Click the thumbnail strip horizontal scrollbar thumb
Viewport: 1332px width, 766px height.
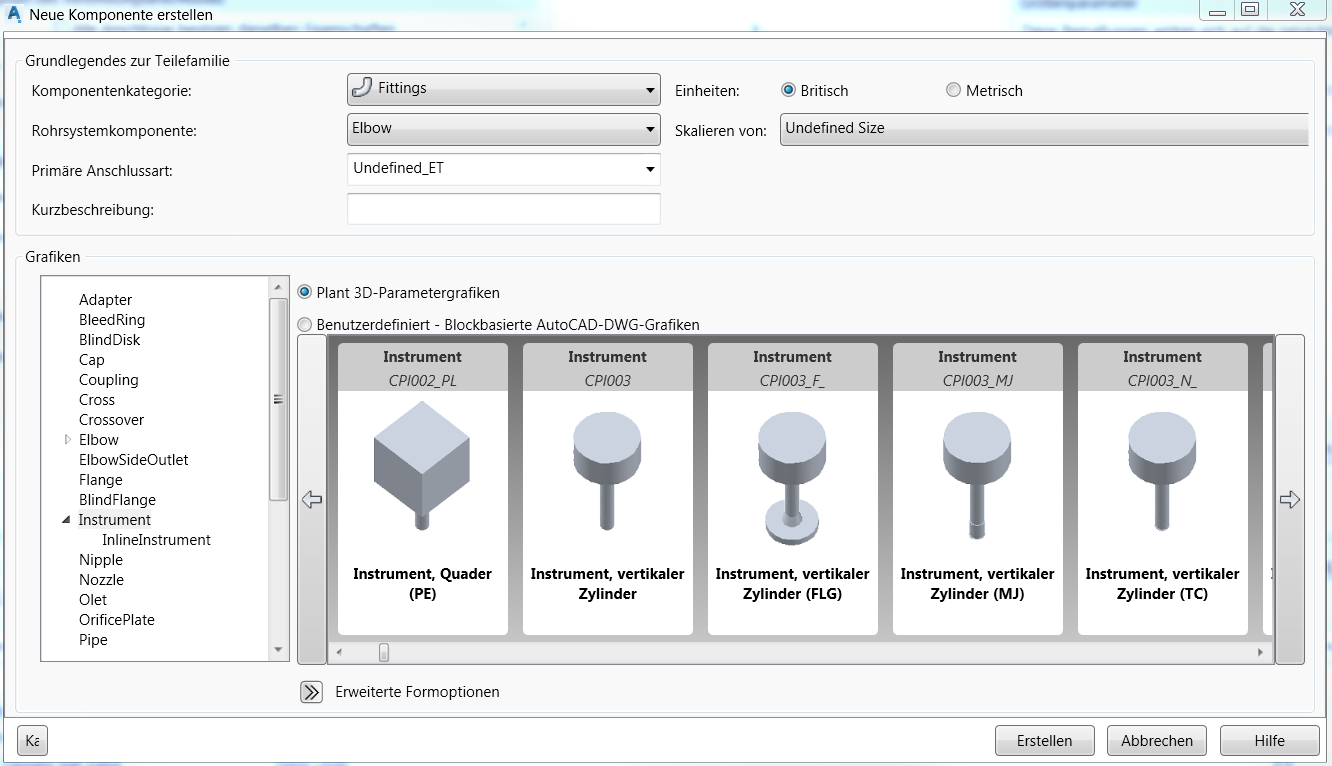point(383,652)
